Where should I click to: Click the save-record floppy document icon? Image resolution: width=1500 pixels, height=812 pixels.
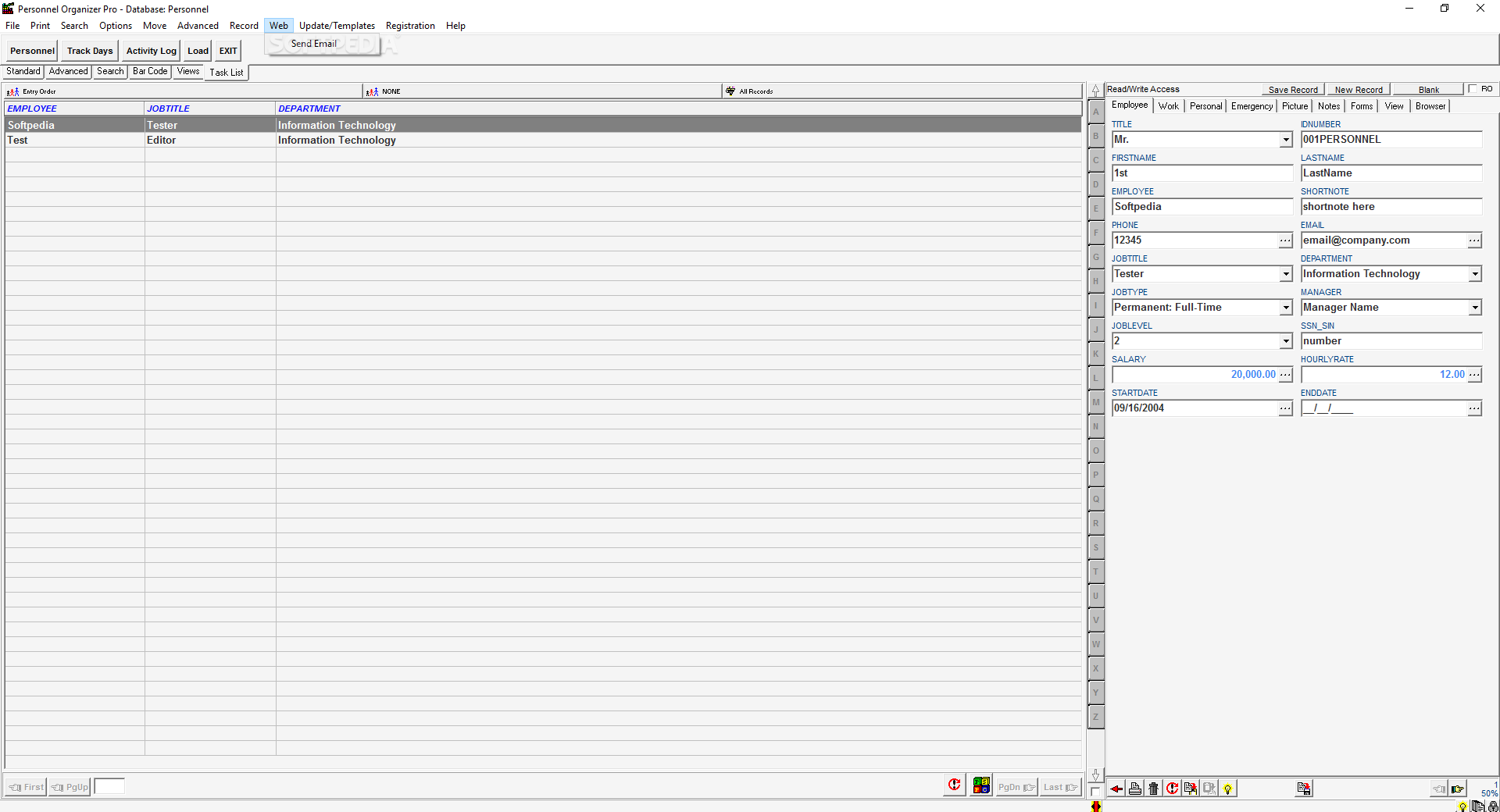(x=1303, y=789)
